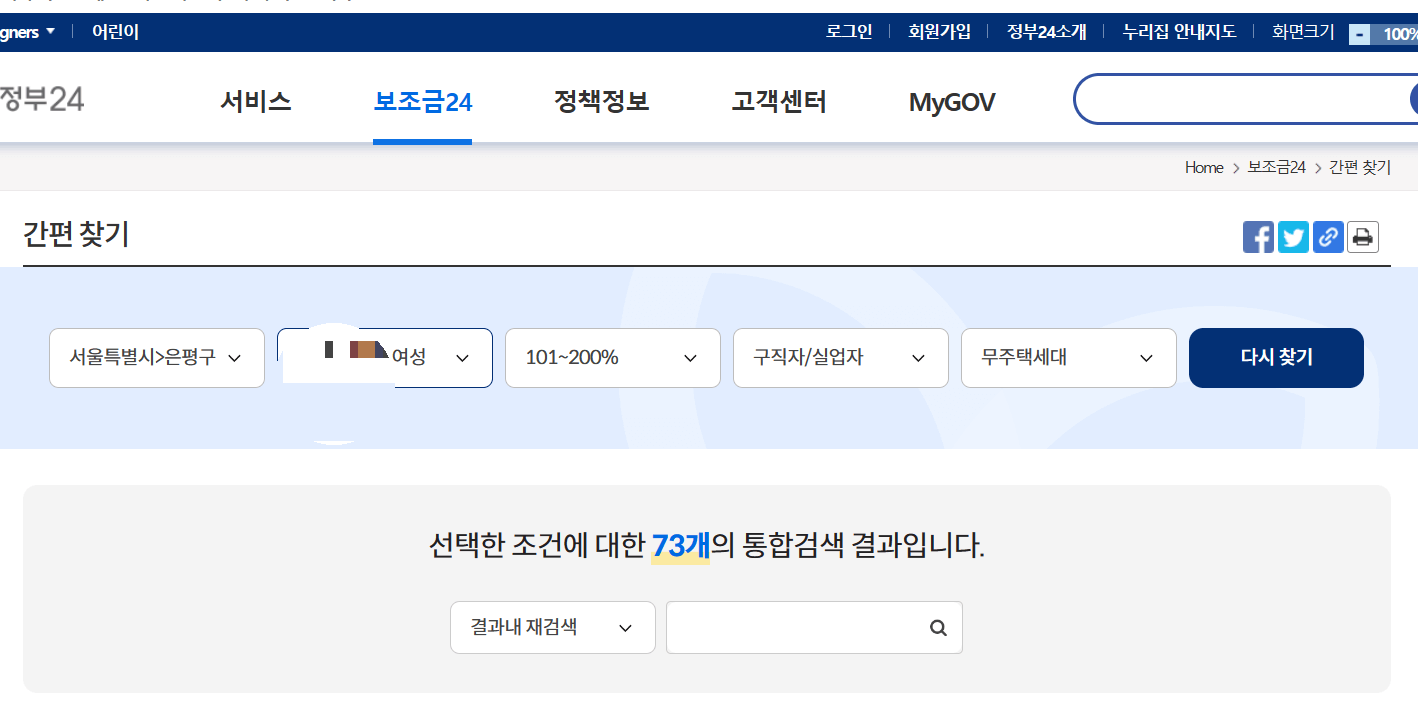The height and width of the screenshot is (716, 1418).
Task: Open the 회원가입 link
Action: point(939,31)
